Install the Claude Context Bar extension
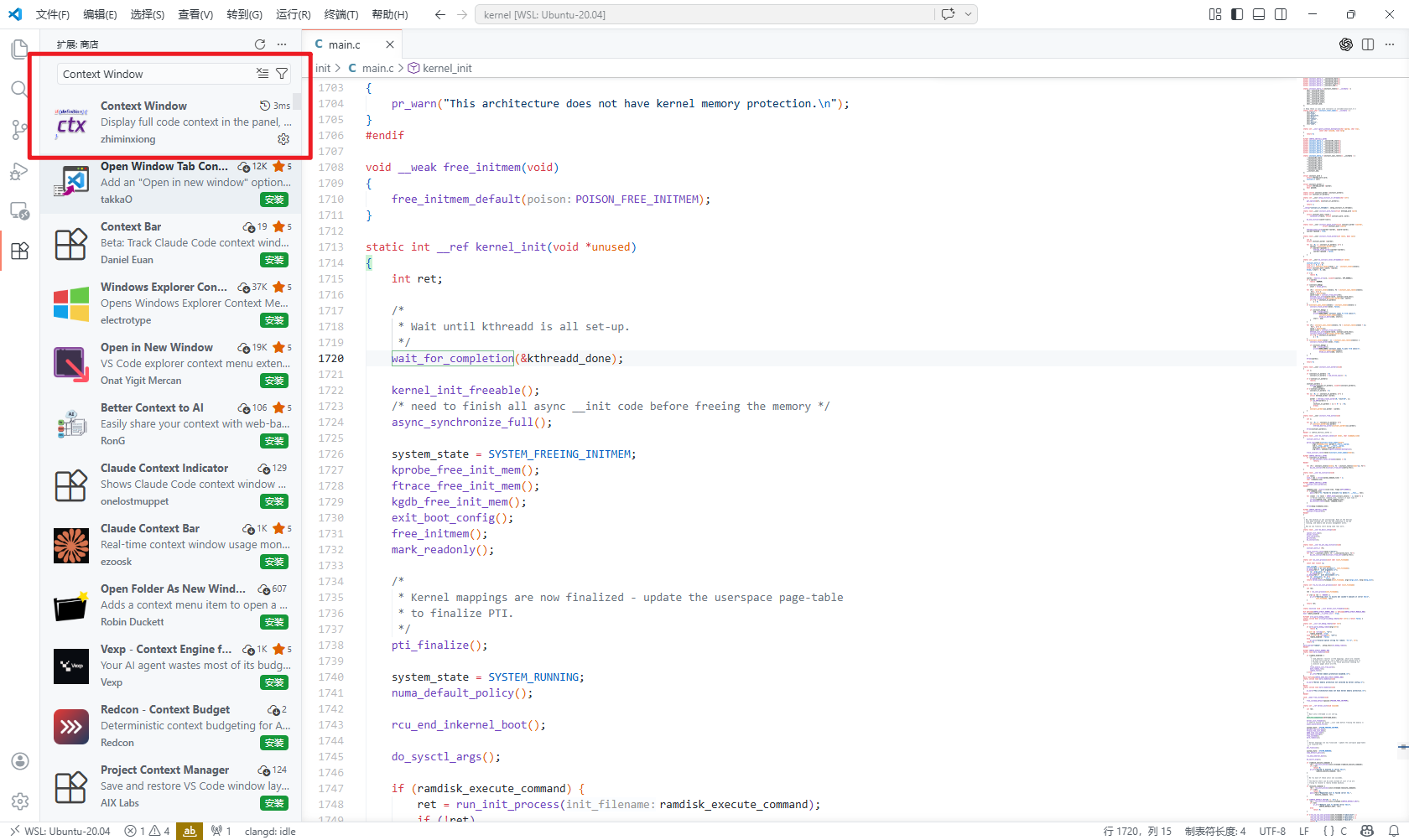This screenshot has width=1409, height=840. point(274,562)
